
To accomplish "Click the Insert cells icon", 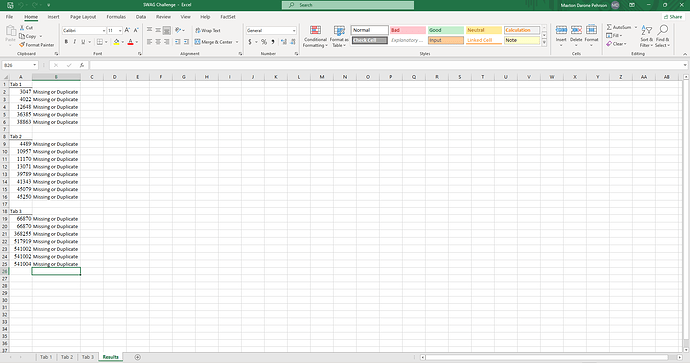I will pyautogui.click(x=561, y=30).
